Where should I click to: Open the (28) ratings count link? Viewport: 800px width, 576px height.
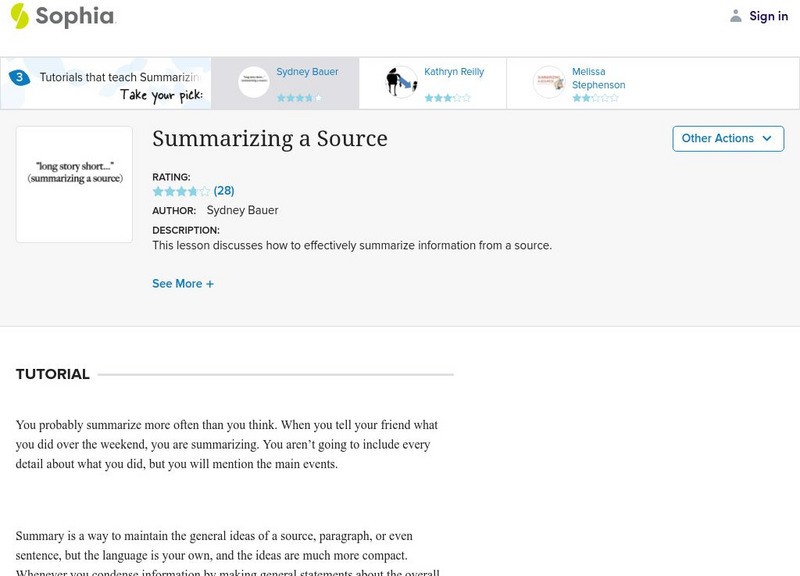pos(224,191)
